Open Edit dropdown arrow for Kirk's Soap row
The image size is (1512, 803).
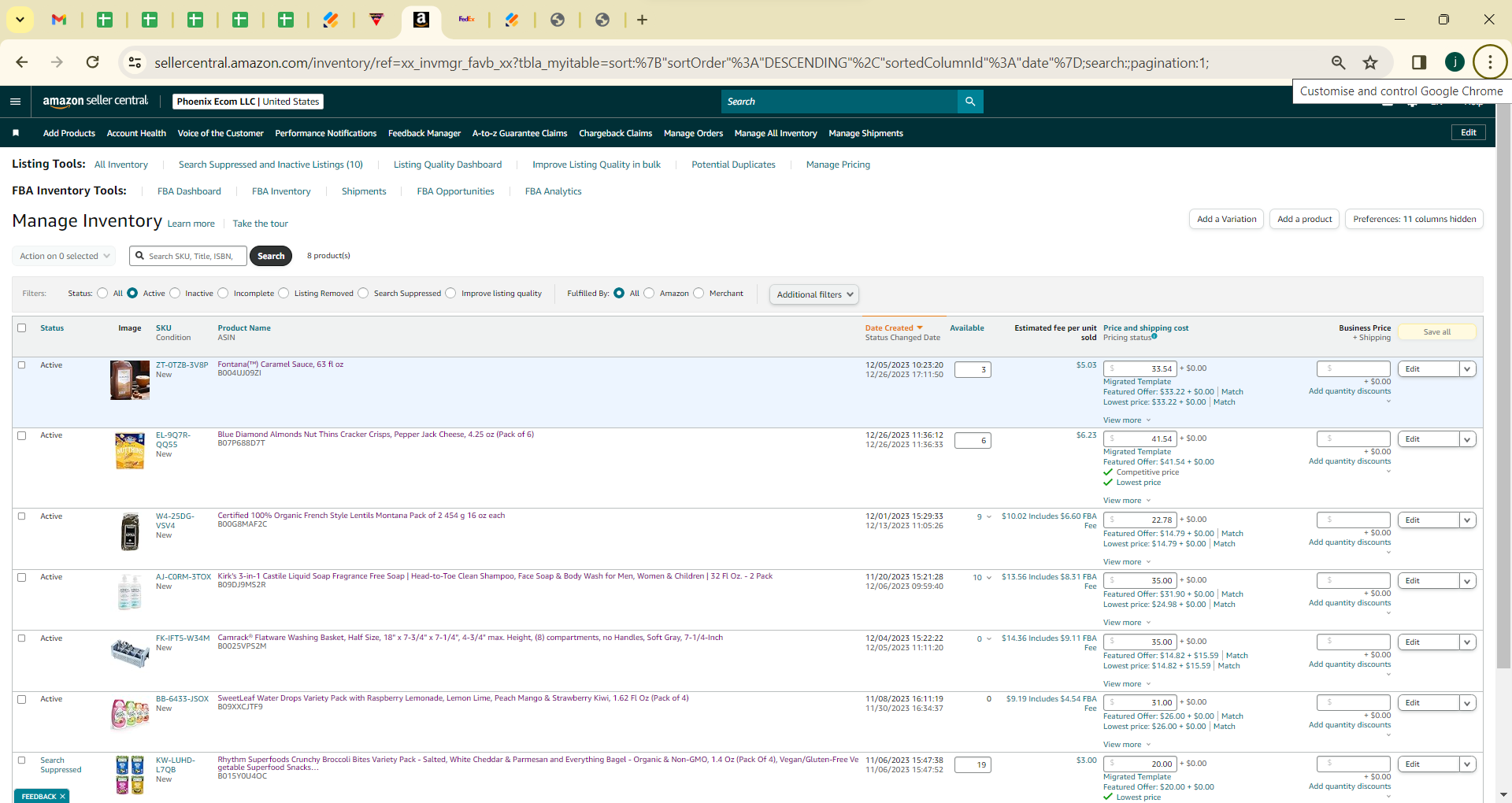[x=1467, y=581]
